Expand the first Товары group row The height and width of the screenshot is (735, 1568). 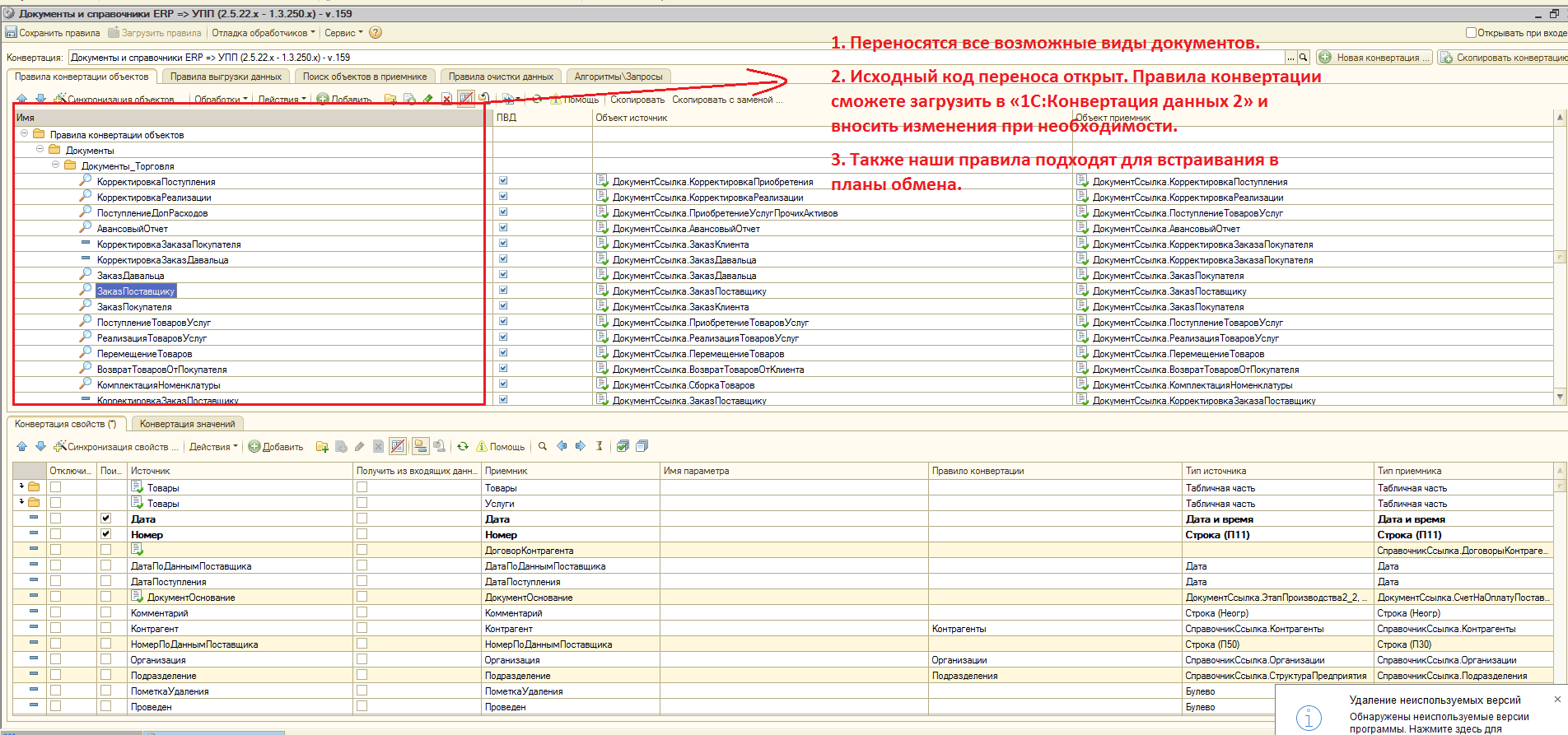point(21,486)
